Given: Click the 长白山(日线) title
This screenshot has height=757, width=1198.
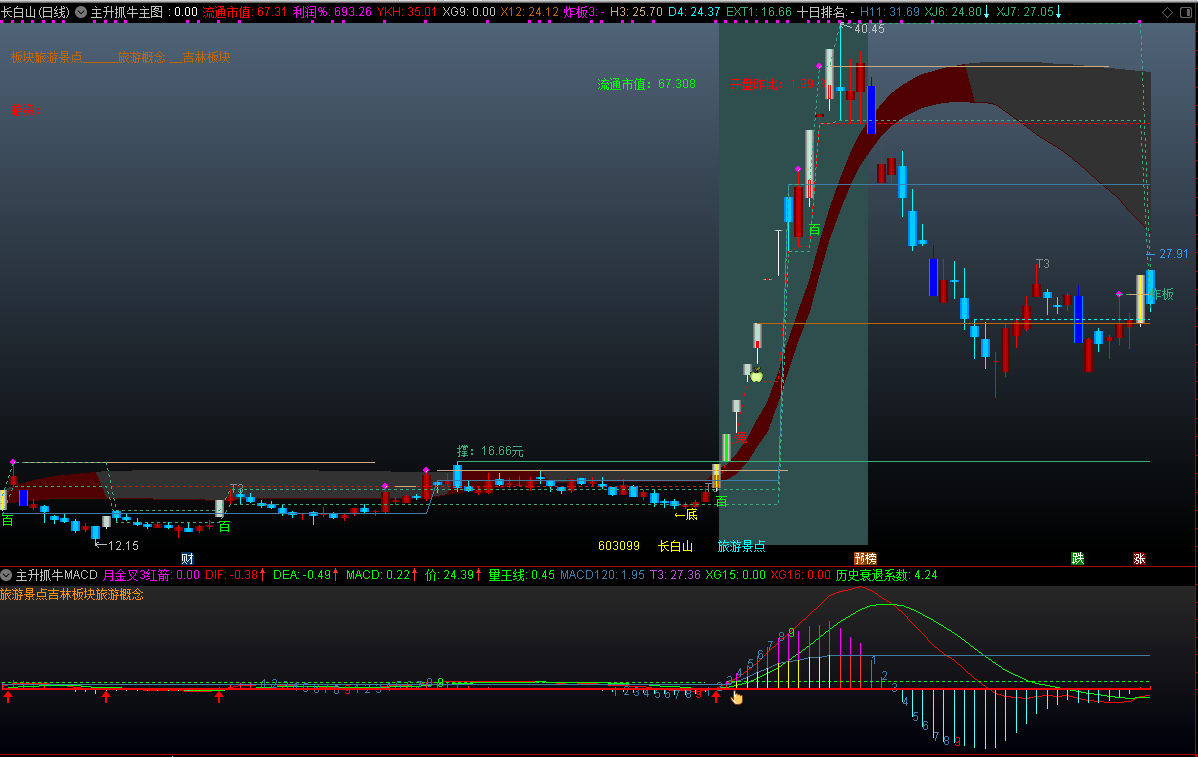Looking at the screenshot, I should [x=35, y=12].
